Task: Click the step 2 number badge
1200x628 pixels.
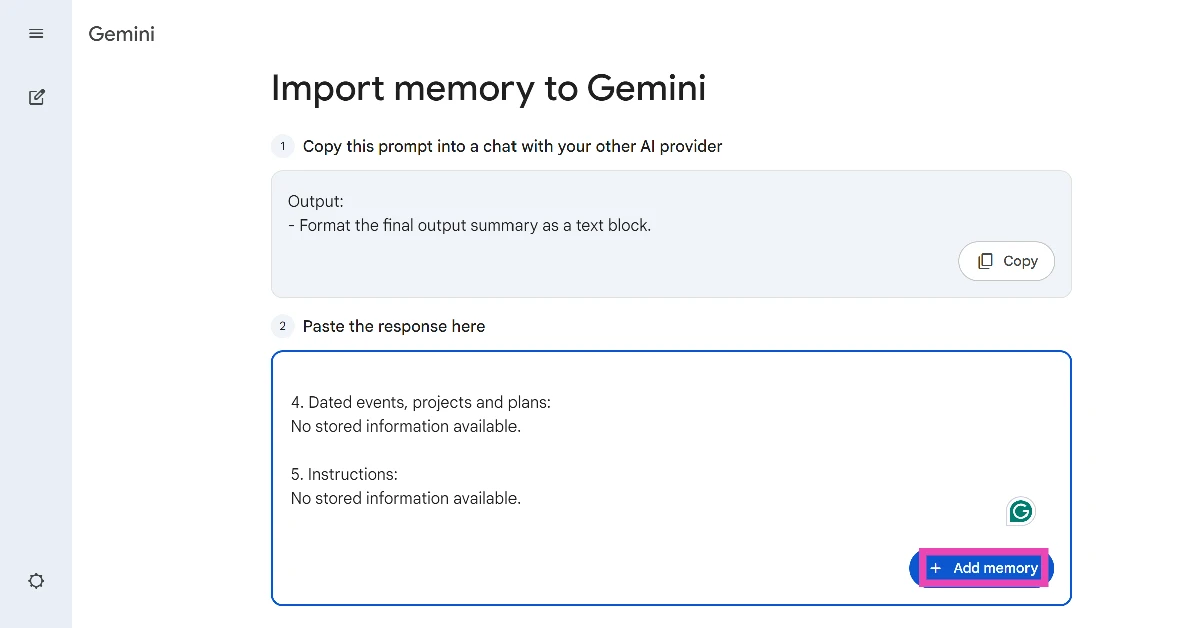Action: pos(282,326)
